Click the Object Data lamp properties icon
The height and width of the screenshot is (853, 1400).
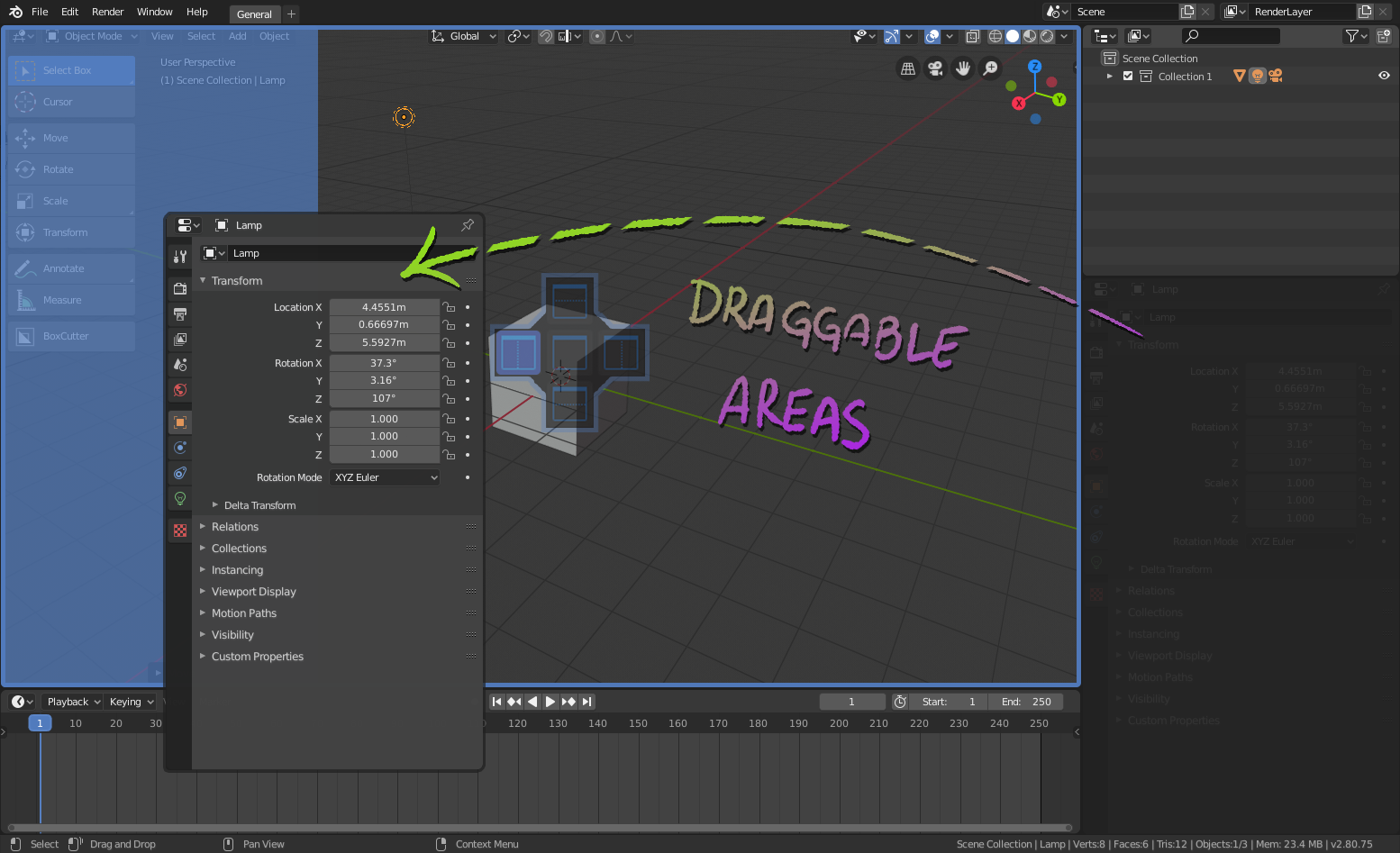(180, 498)
